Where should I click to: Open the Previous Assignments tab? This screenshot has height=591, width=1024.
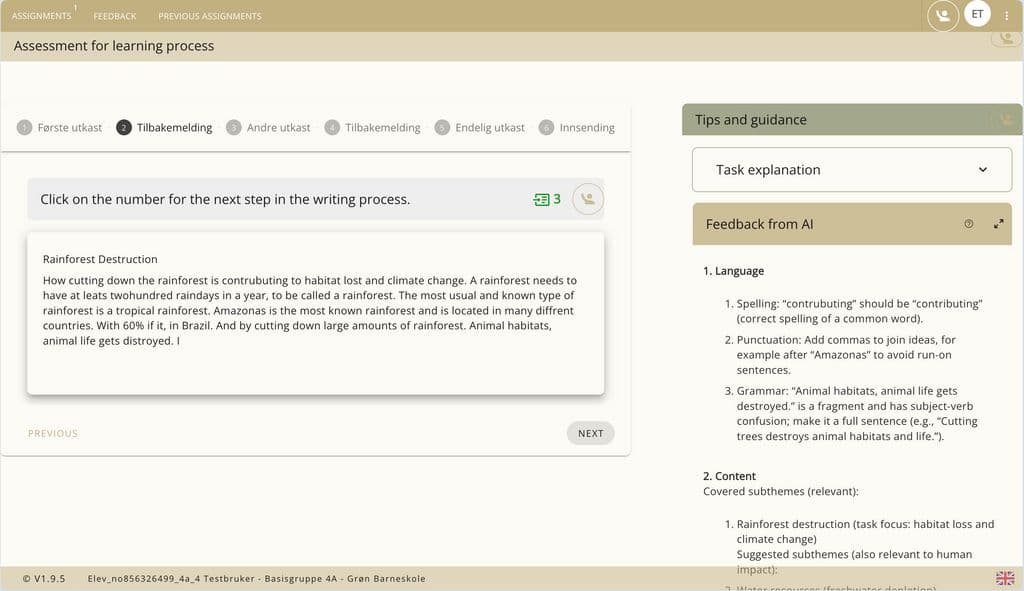210,16
